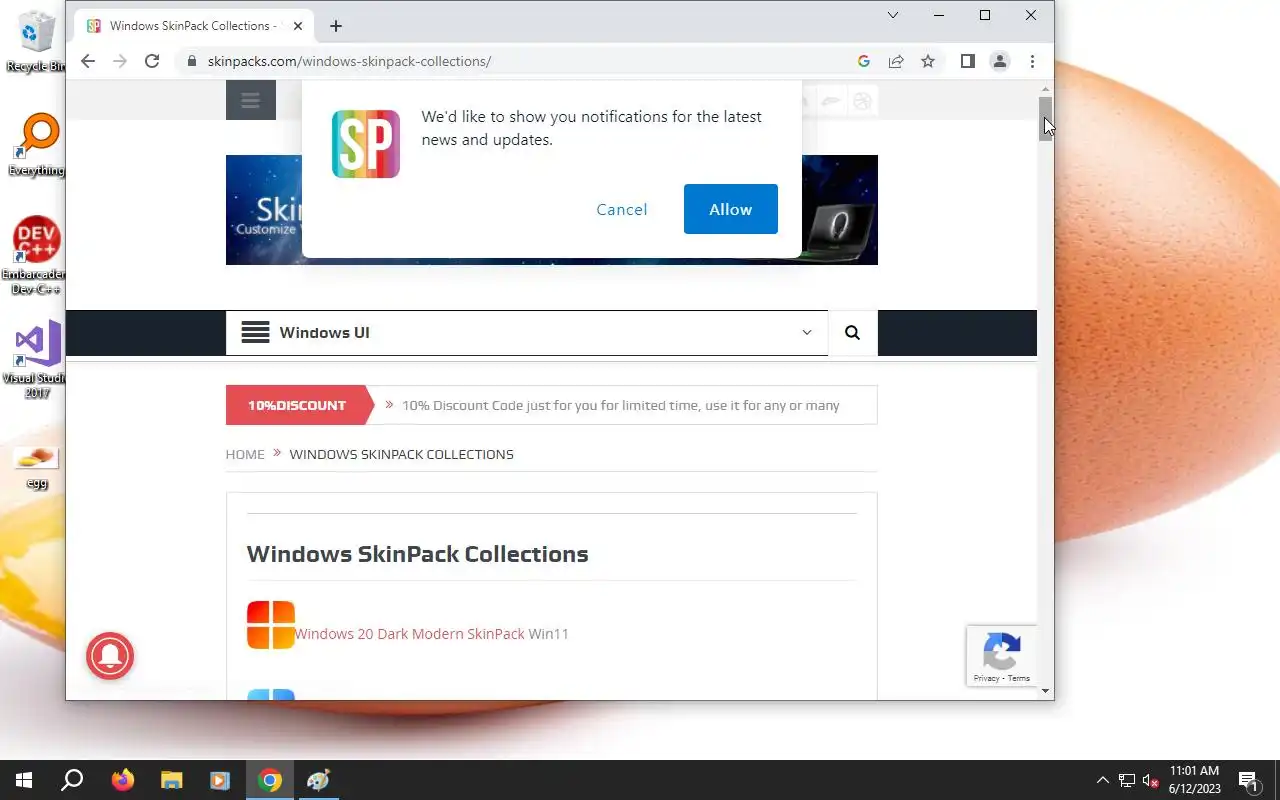
Task: Open Visual Studio 2017 desktop shortcut
Action: coord(36,360)
